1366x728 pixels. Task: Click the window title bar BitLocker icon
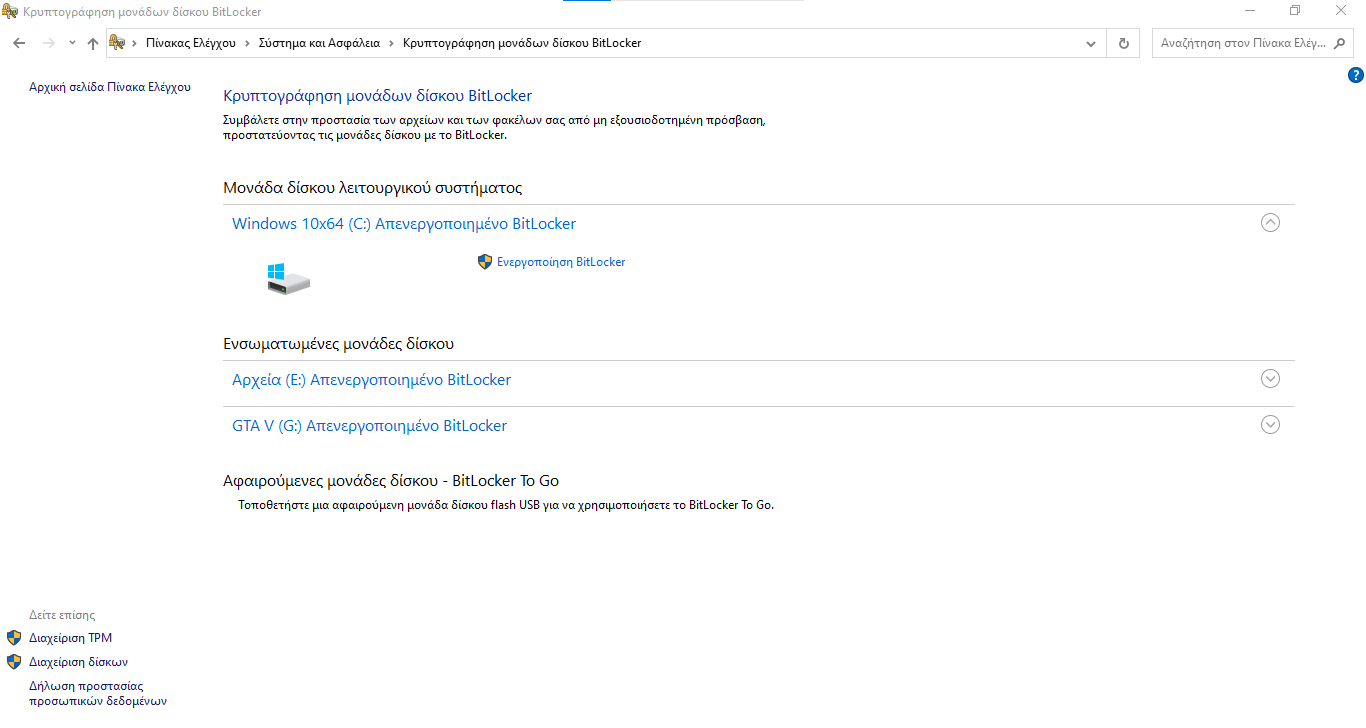coord(10,11)
